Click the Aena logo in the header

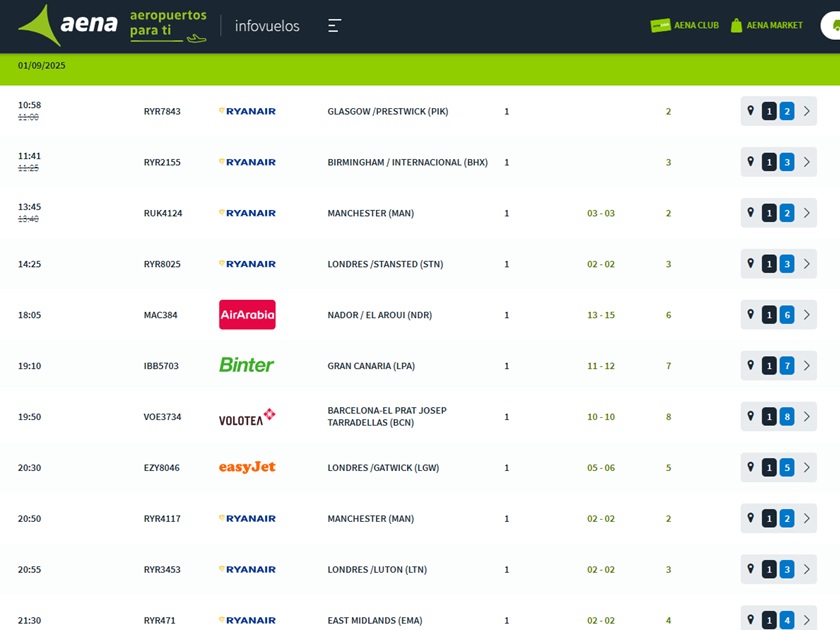[68, 25]
